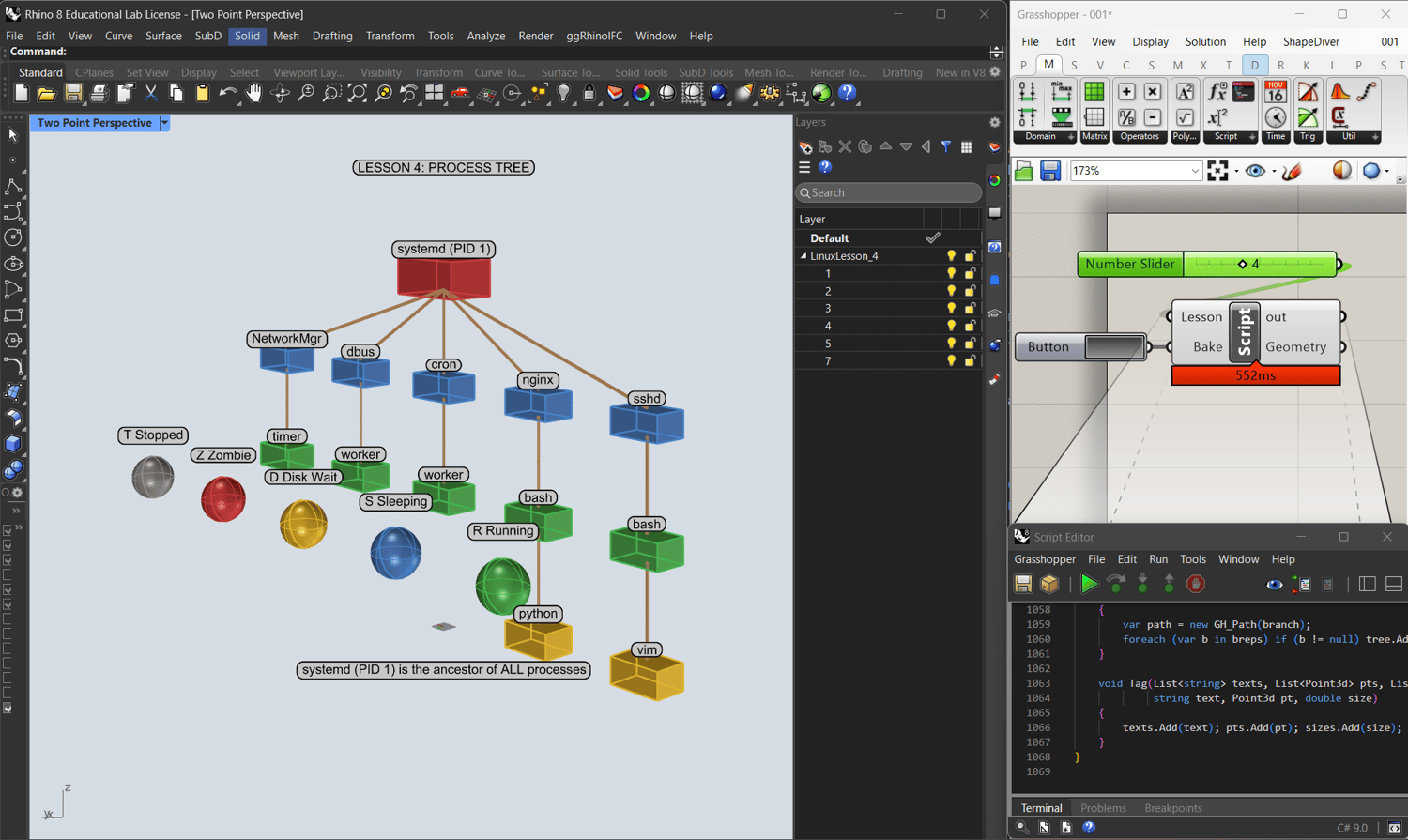This screenshot has width=1408, height=840.
Task: Toggle visibility lightbulb for layer 3
Action: [951, 309]
